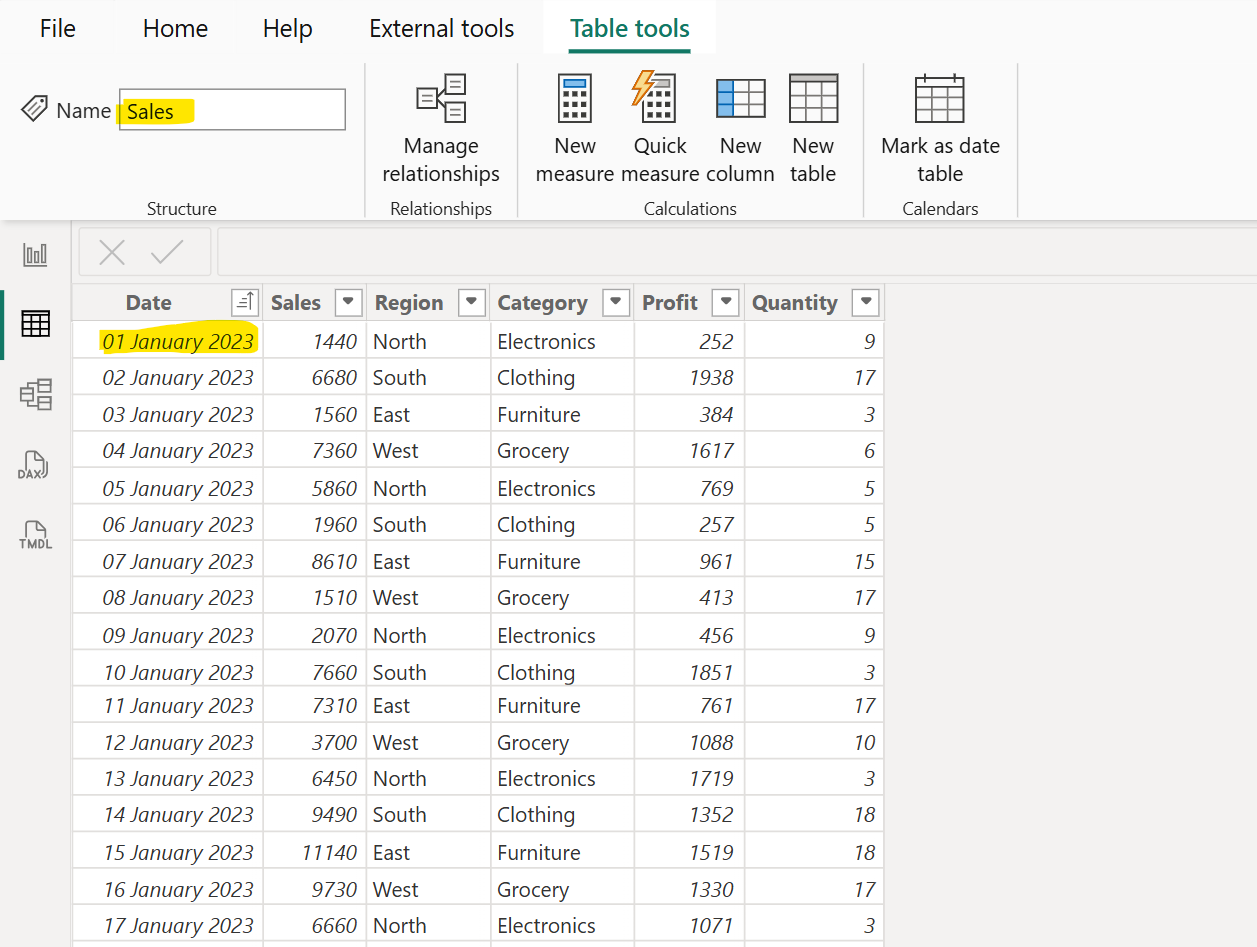The height and width of the screenshot is (947, 1257).
Task: Switch to the Home ribbon tab
Action: pos(174,28)
